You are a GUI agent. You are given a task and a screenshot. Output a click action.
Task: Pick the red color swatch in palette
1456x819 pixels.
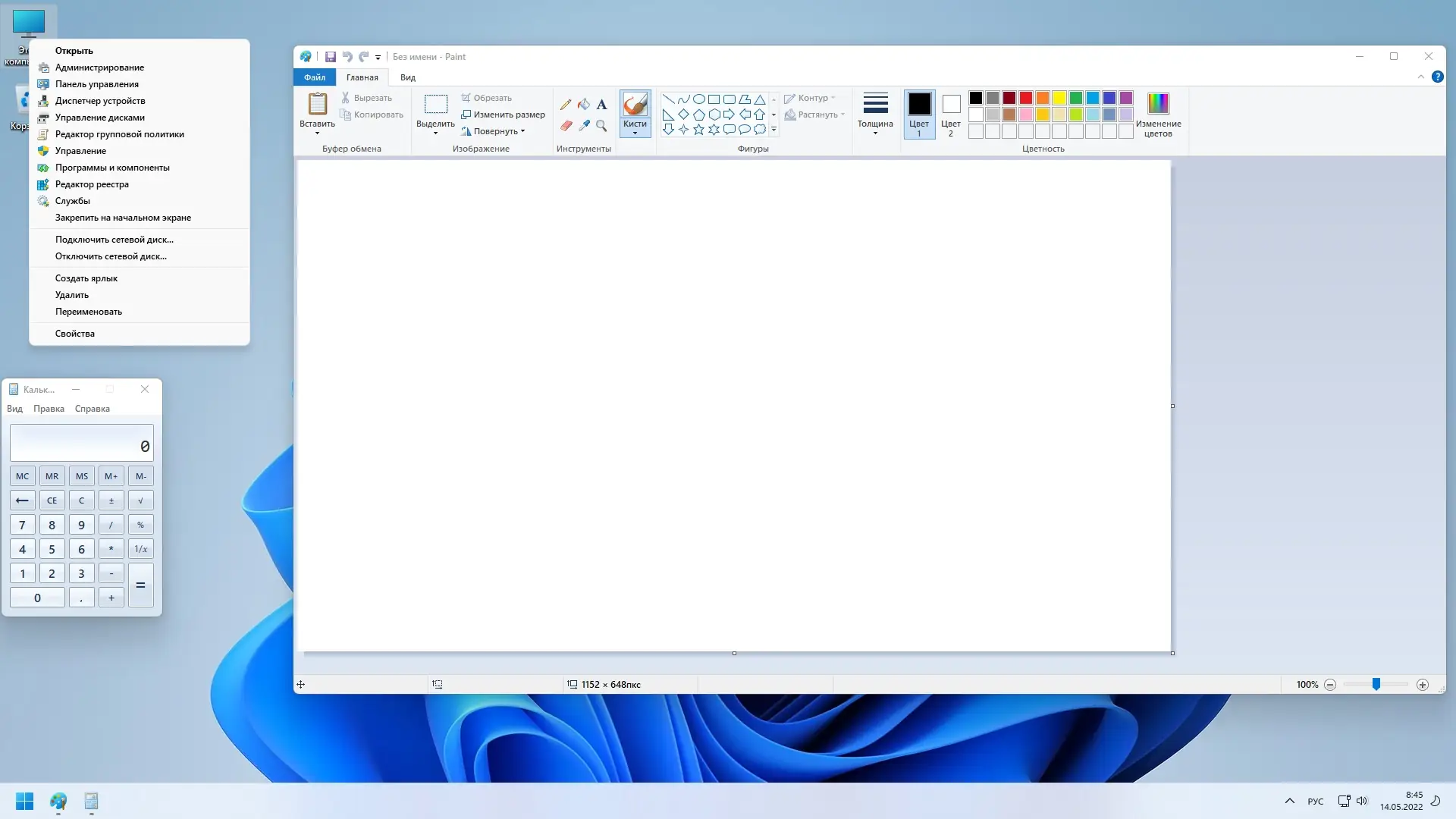pyautogui.click(x=1026, y=98)
